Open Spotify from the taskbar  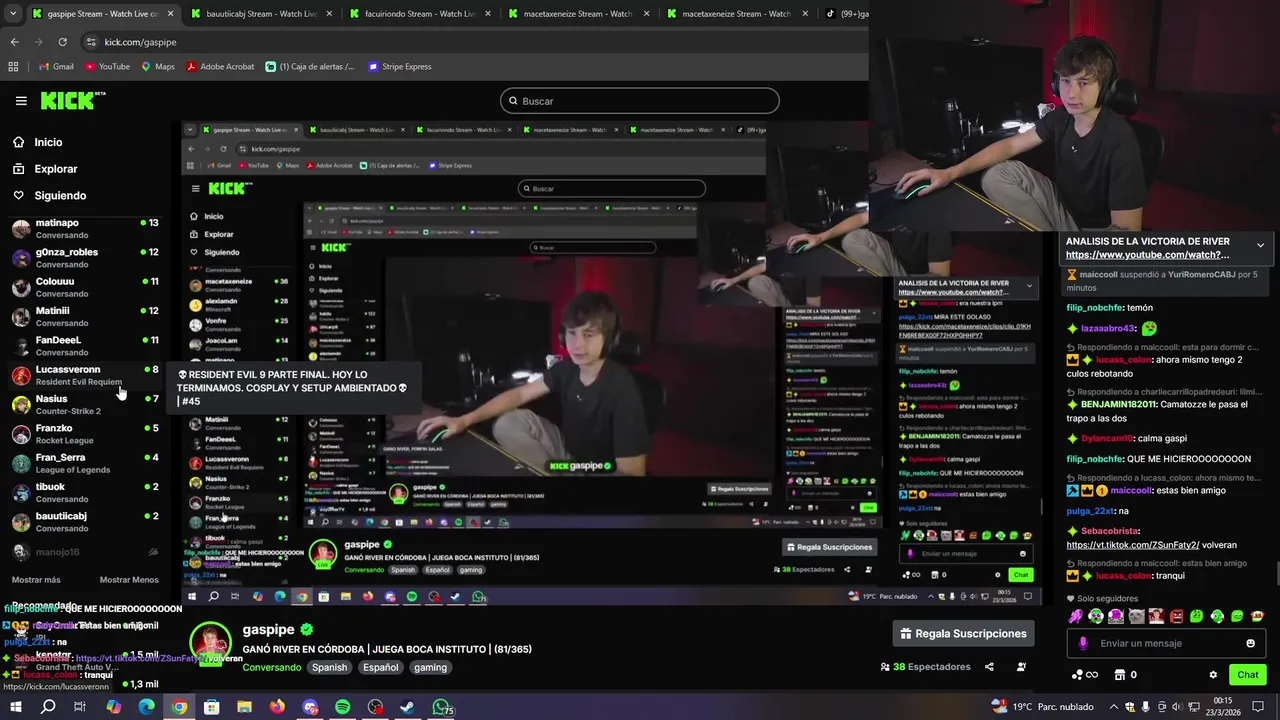342,707
